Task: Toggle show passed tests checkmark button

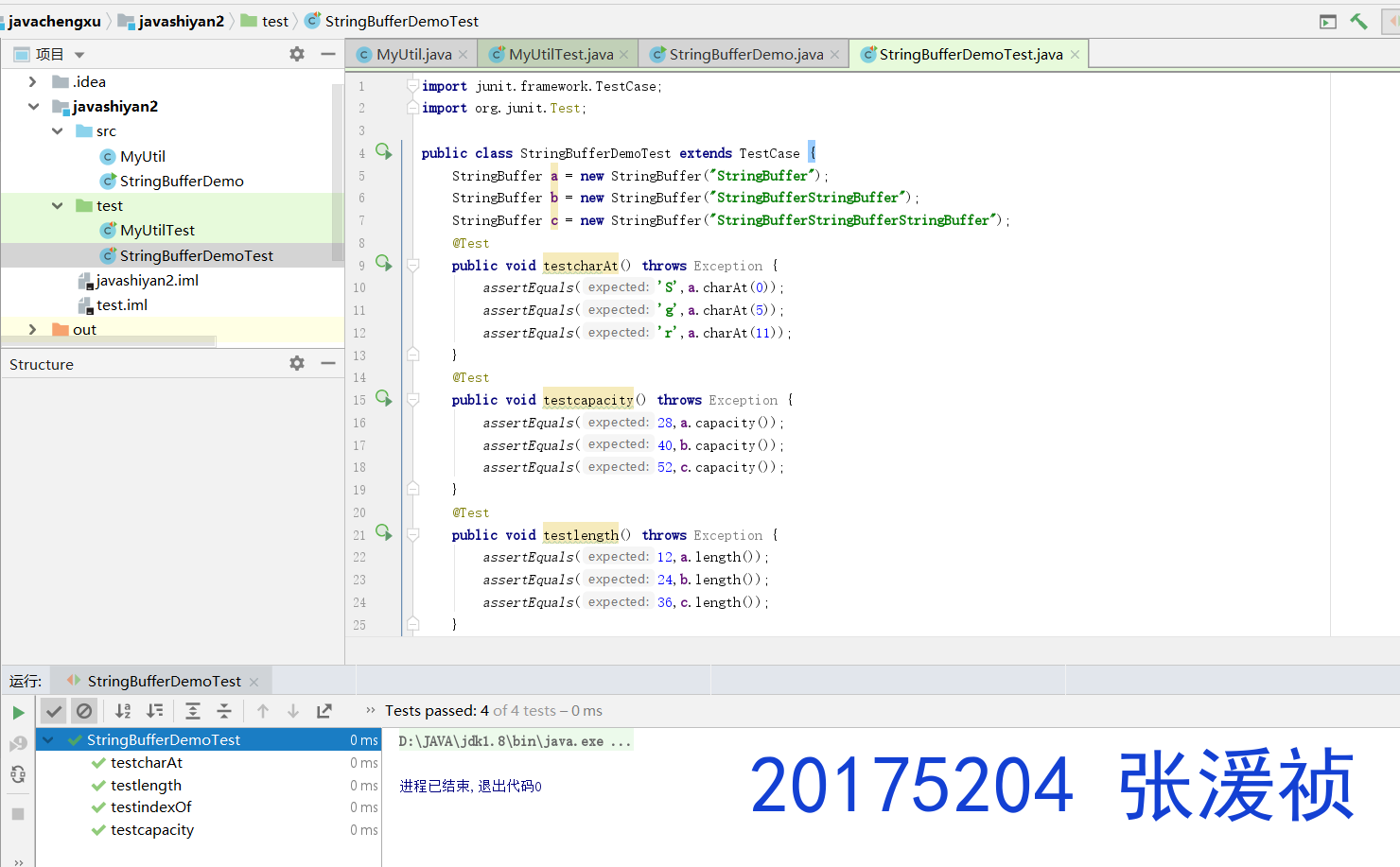Action: click(54, 711)
